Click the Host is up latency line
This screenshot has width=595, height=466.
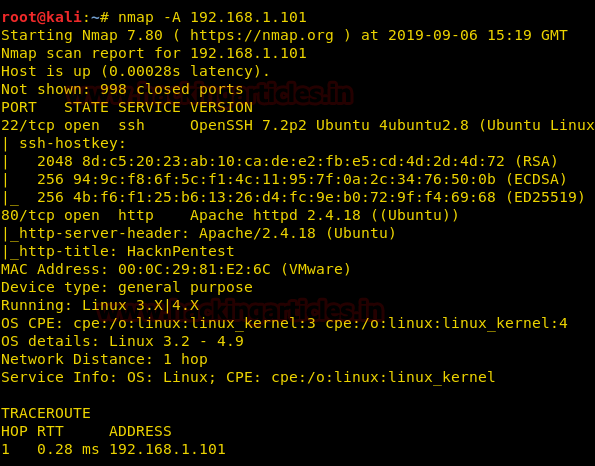[135, 71]
